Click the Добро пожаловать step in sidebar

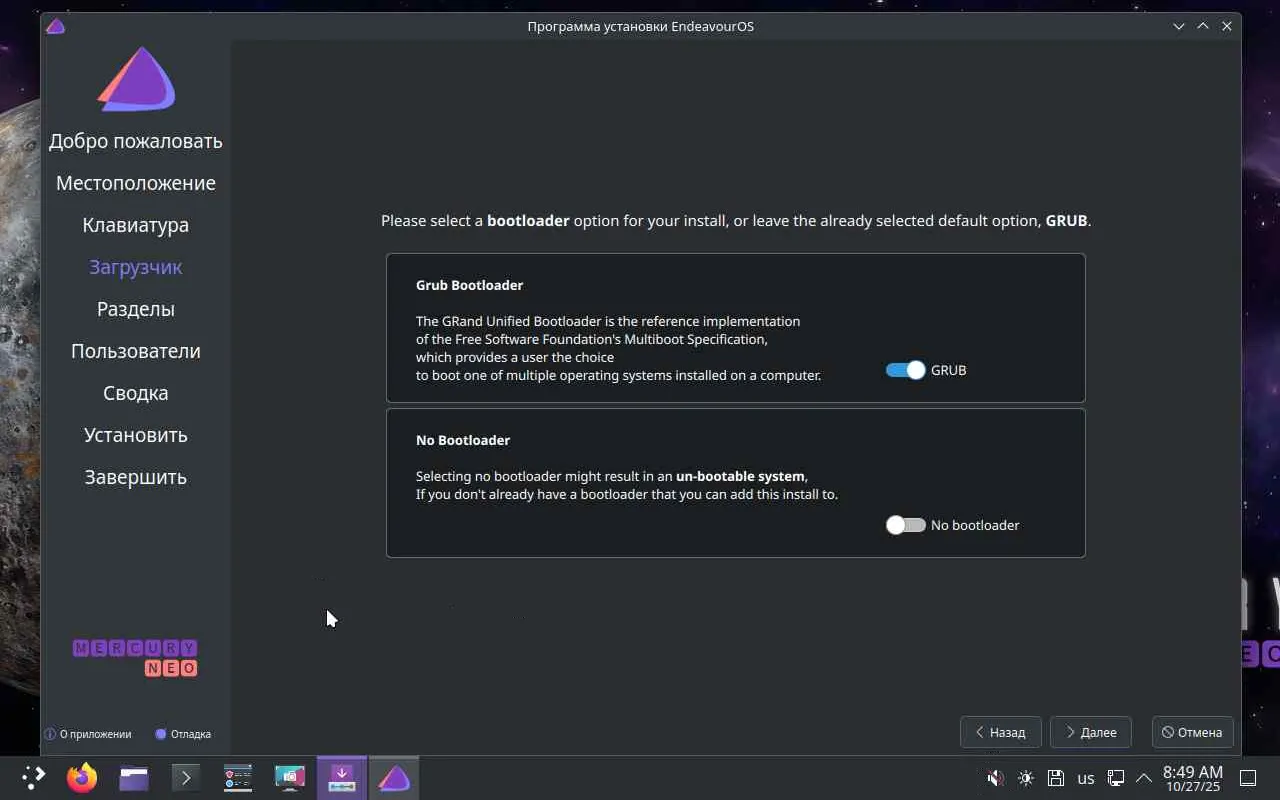136,141
